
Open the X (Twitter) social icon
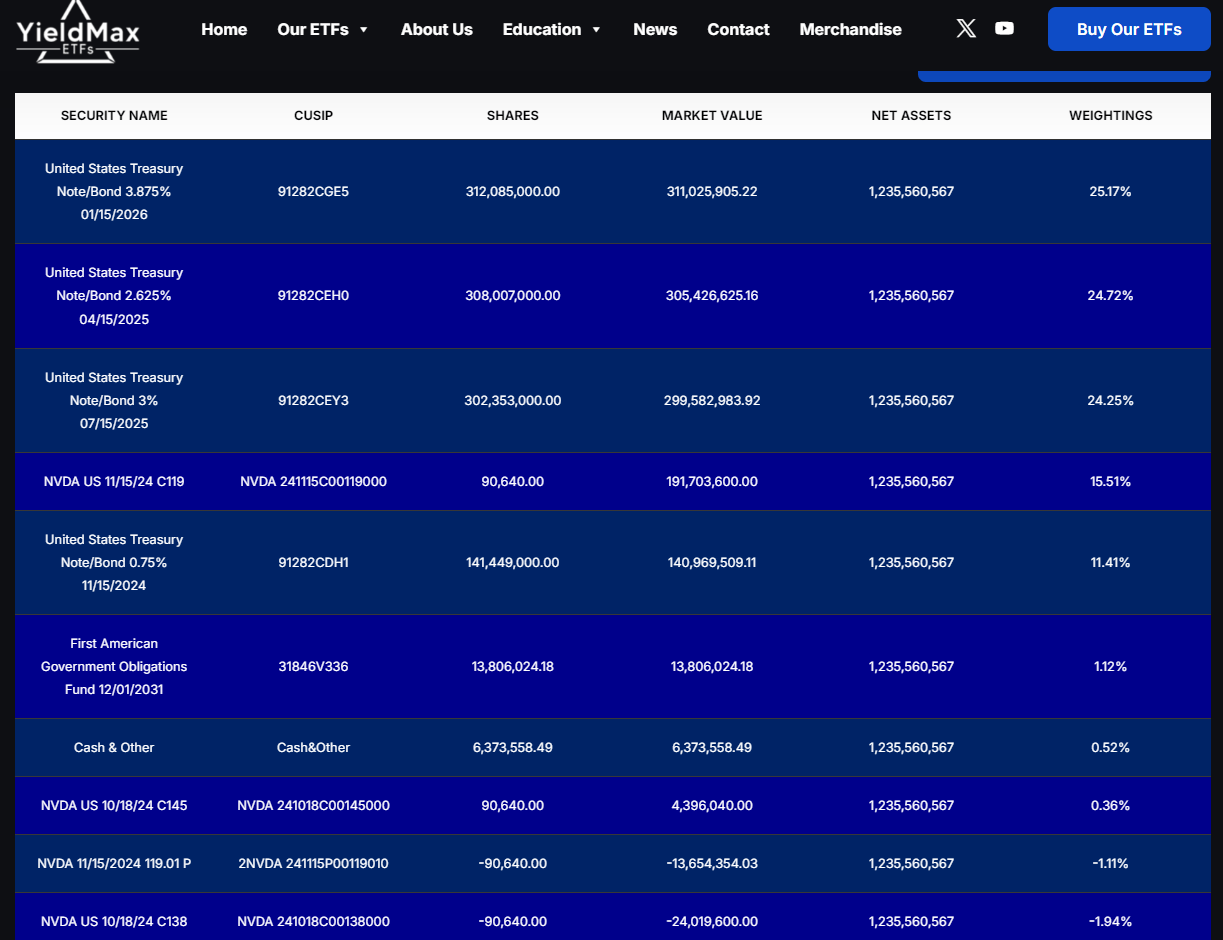pos(966,29)
